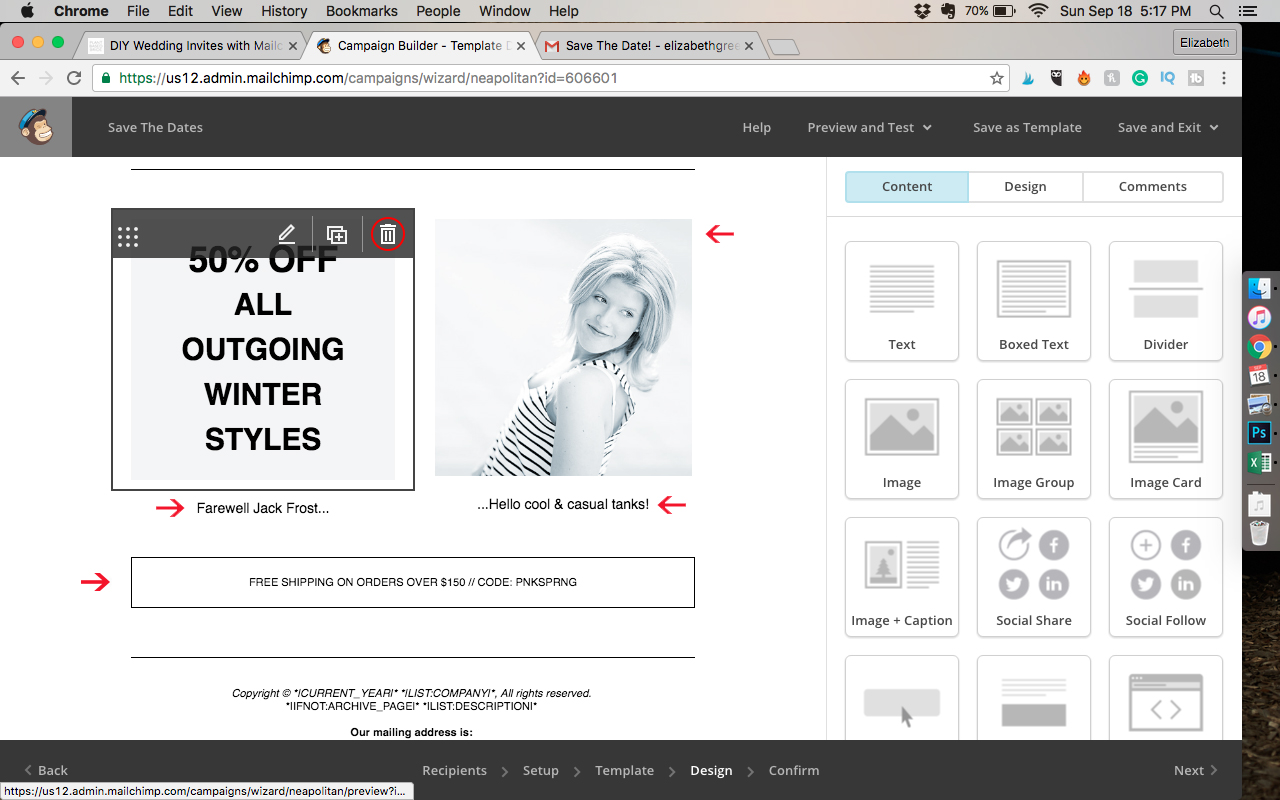Reload the page in Chrome

coord(74,78)
